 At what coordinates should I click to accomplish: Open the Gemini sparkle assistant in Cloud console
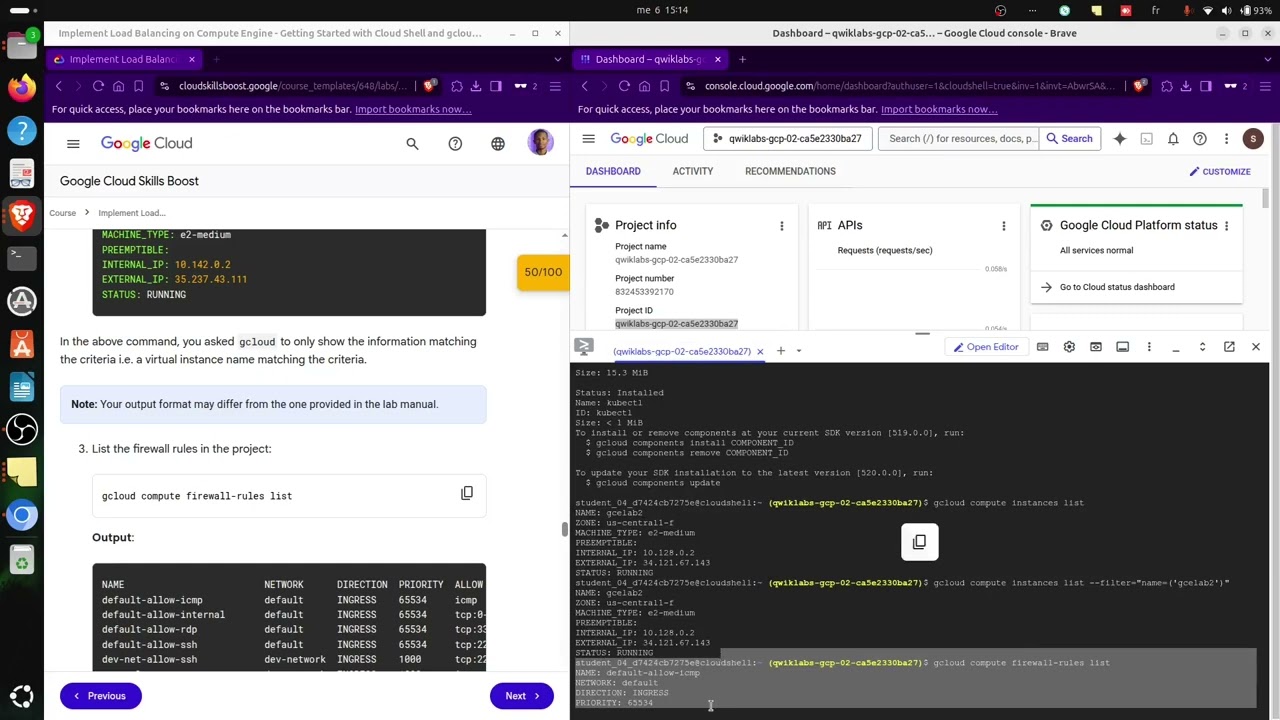point(1120,139)
